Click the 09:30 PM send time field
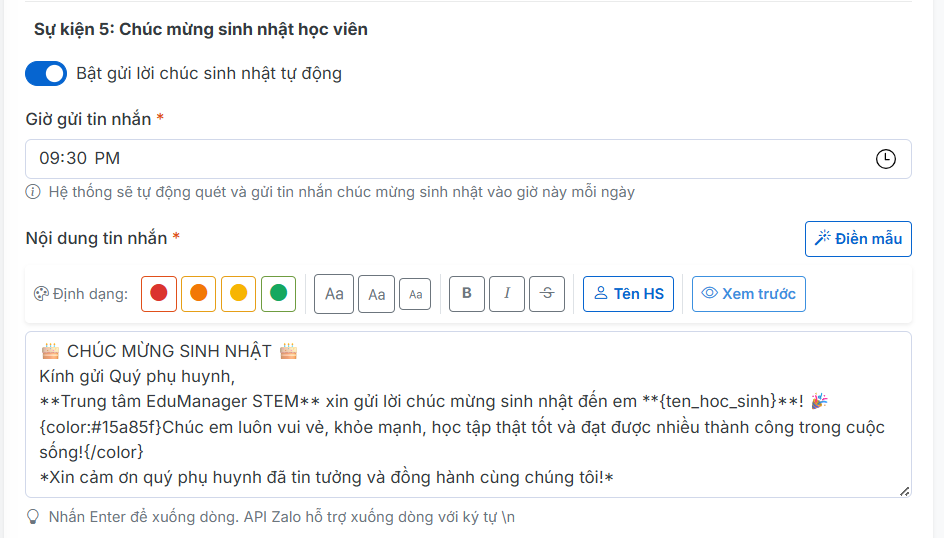The image size is (944, 538). tap(450, 159)
